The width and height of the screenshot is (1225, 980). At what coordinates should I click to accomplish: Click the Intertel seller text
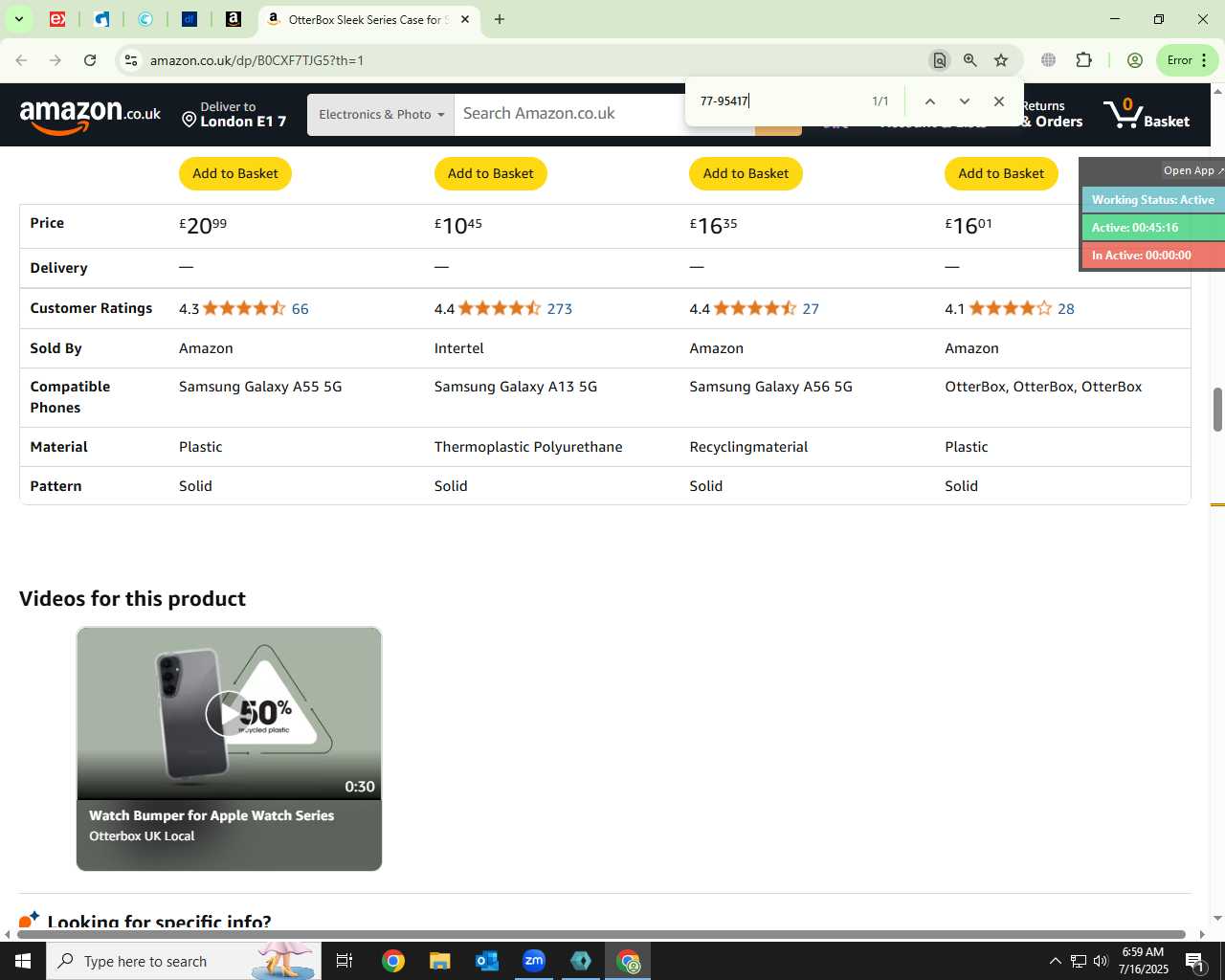(x=459, y=348)
